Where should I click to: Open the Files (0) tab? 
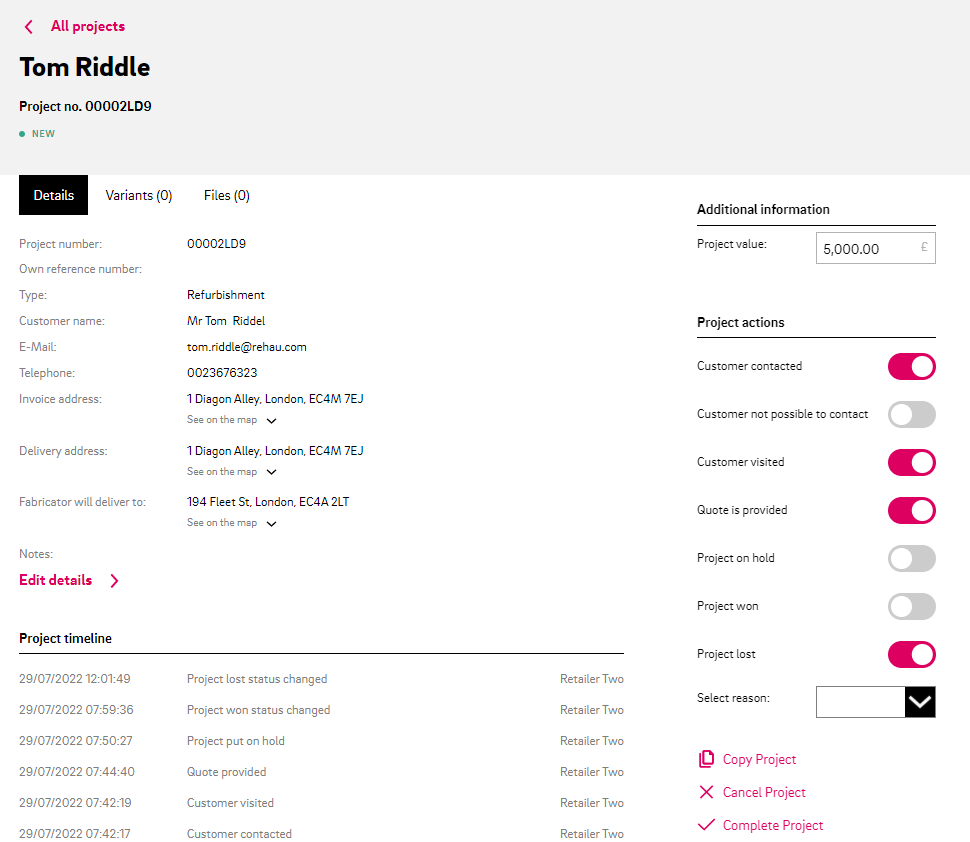[x=226, y=196]
